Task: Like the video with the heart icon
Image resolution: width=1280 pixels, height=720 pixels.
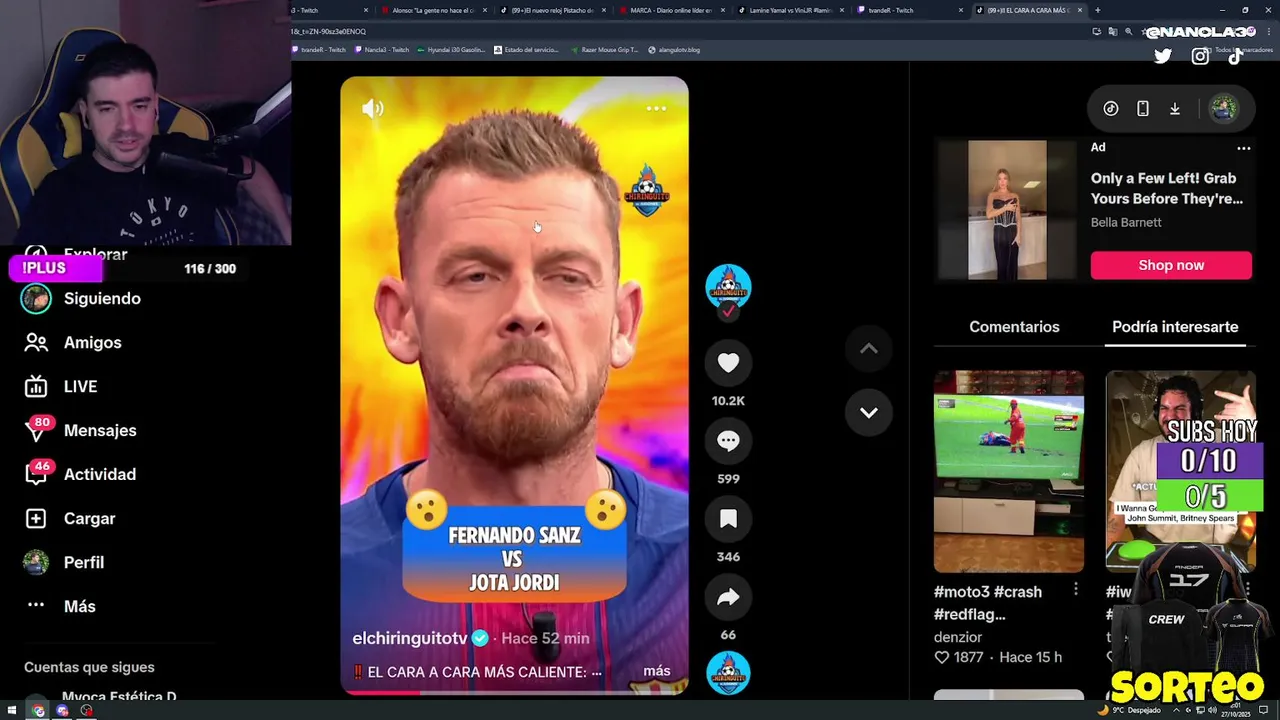Action: pos(728,363)
